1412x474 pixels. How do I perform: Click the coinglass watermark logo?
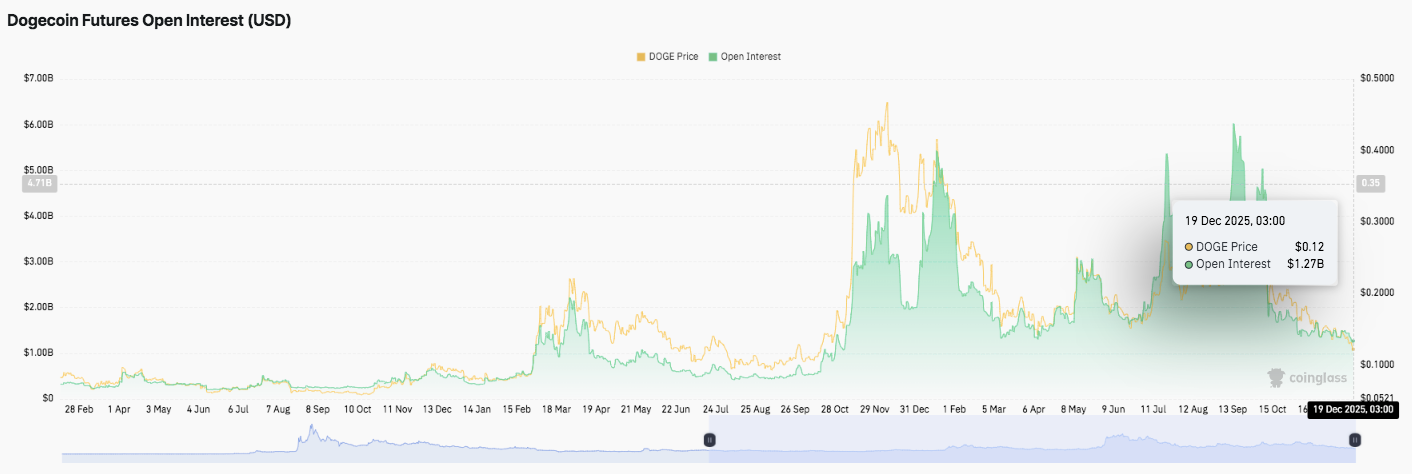(x=1306, y=377)
